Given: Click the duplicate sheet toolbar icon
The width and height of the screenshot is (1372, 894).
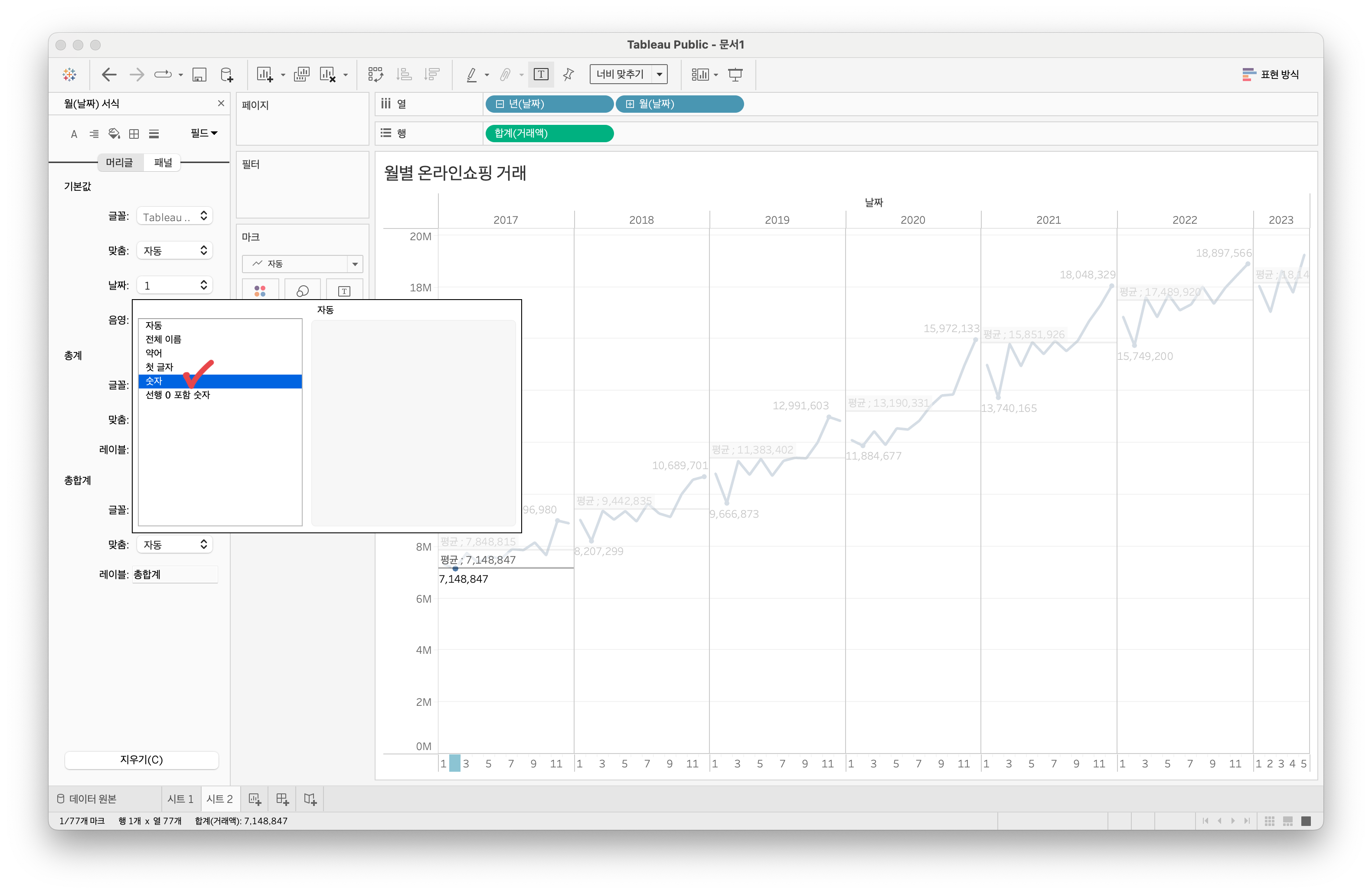Looking at the screenshot, I should (301, 75).
